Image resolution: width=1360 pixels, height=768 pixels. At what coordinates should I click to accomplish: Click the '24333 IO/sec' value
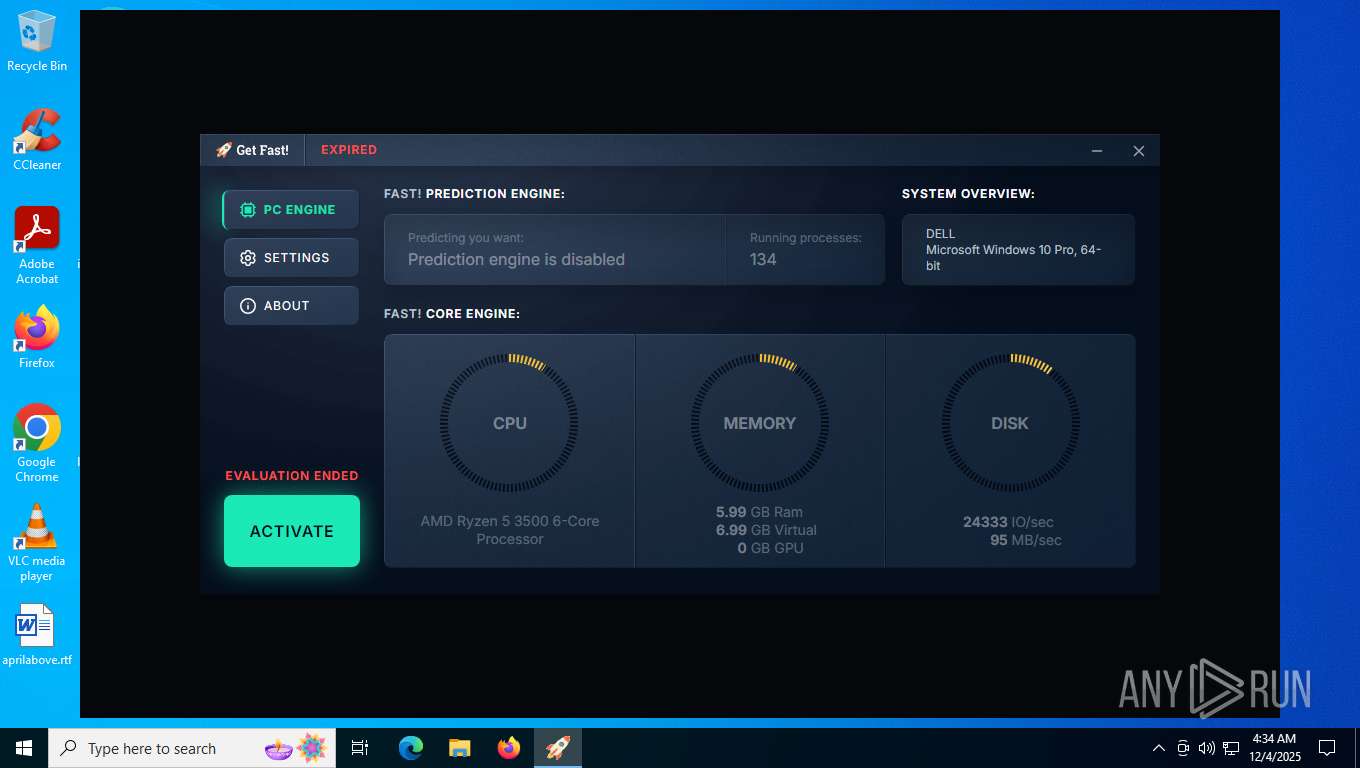(x=1008, y=522)
